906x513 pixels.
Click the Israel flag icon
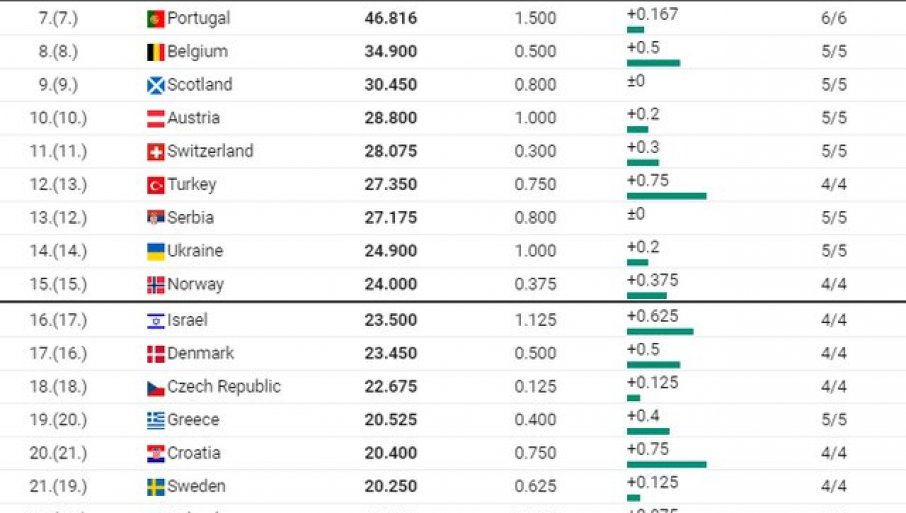155,321
